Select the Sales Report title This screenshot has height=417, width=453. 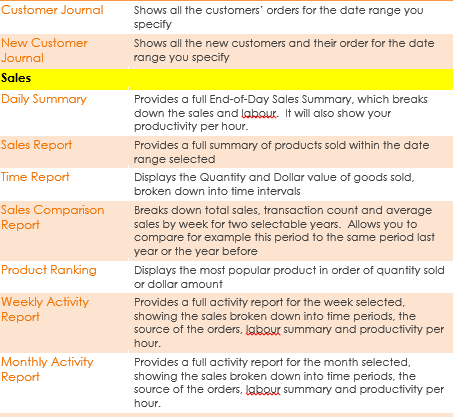[x=36, y=145]
